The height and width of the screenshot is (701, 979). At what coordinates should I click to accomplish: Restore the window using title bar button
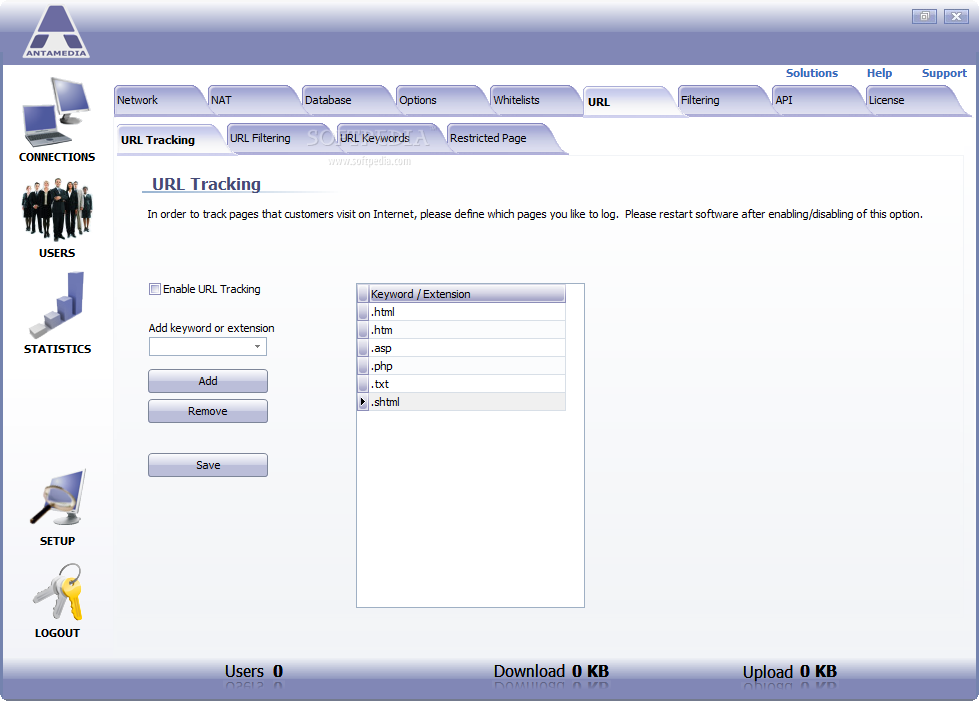[924, 16]
